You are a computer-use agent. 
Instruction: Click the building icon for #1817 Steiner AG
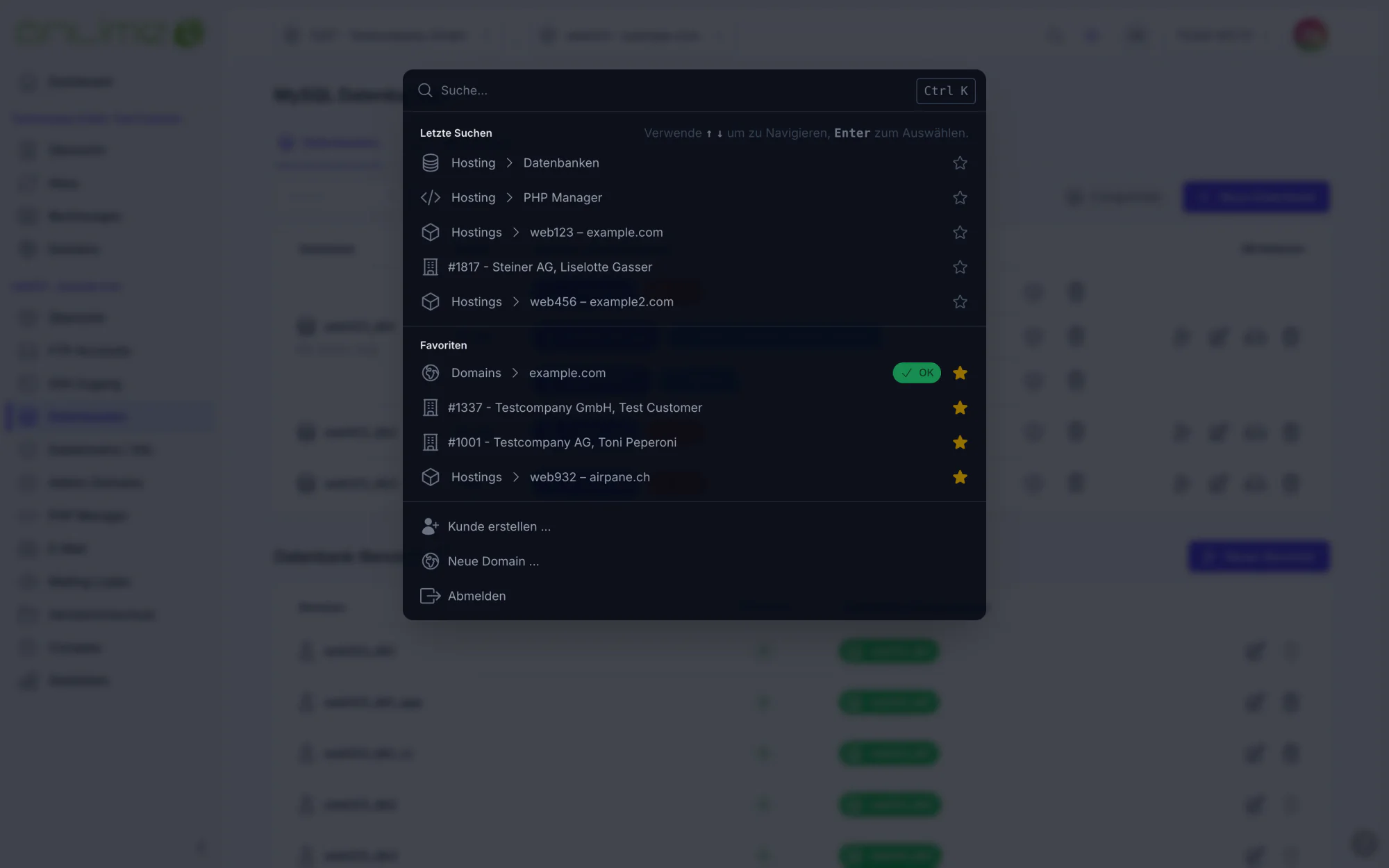(431, 267)
